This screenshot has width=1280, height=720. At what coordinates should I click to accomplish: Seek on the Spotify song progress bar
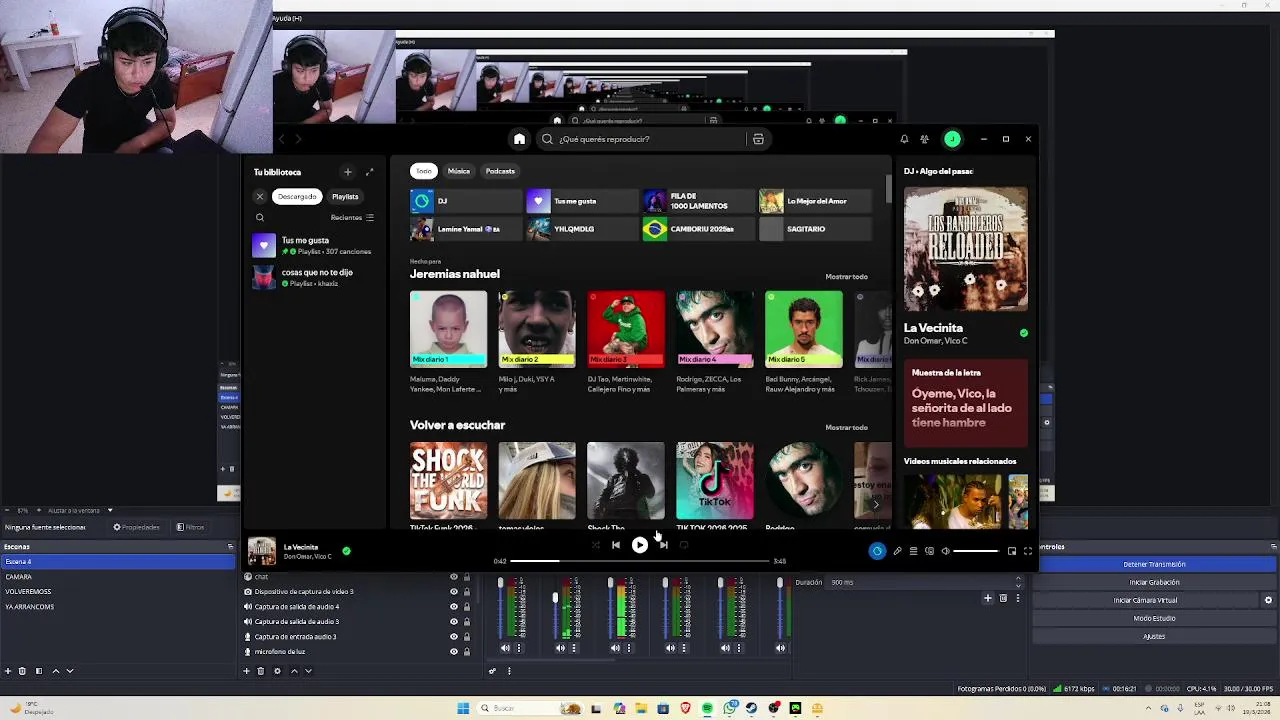pyautogui.click(x=640, y=561)
